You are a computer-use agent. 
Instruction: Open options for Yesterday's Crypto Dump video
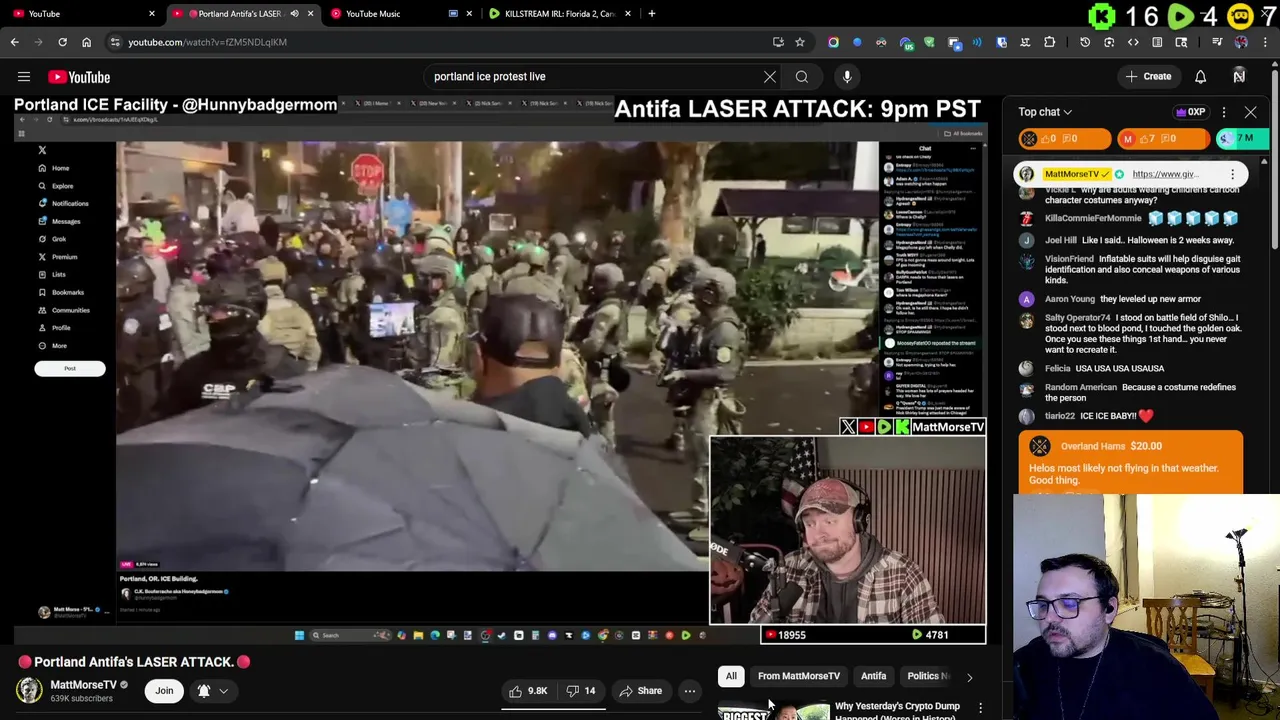pyautogui.click(x=980, y=707)
